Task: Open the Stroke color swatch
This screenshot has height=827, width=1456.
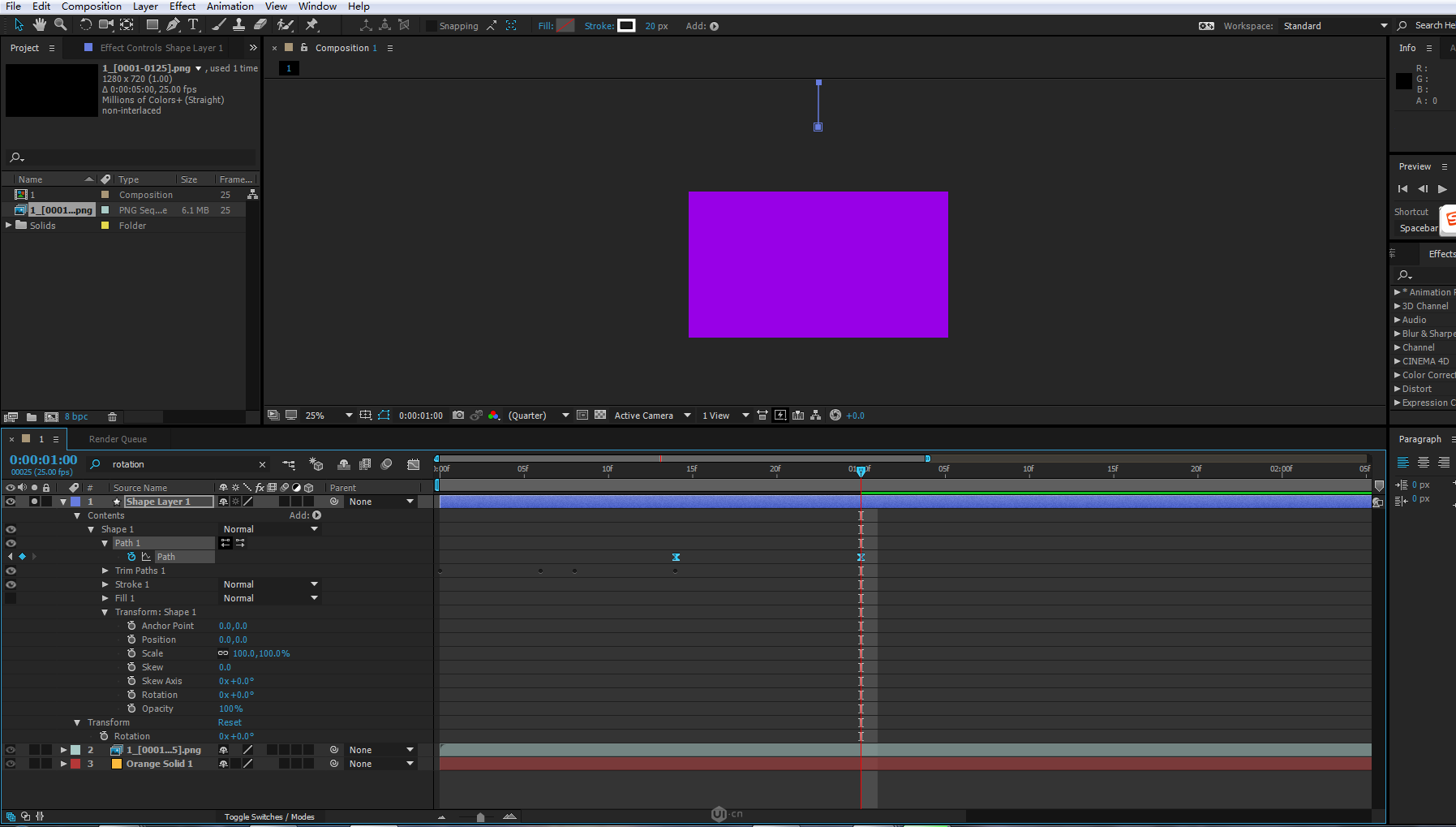Action: pyautogui.click(x=626, y=26)
